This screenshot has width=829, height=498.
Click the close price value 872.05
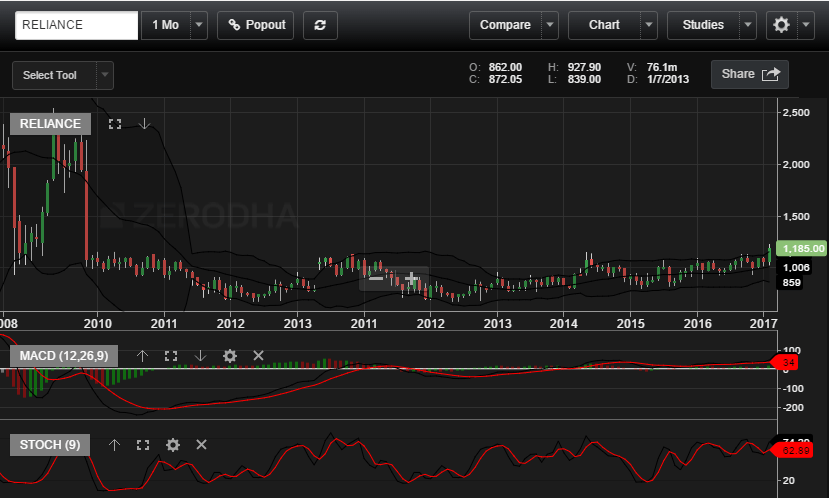click(x=505, y=79)
